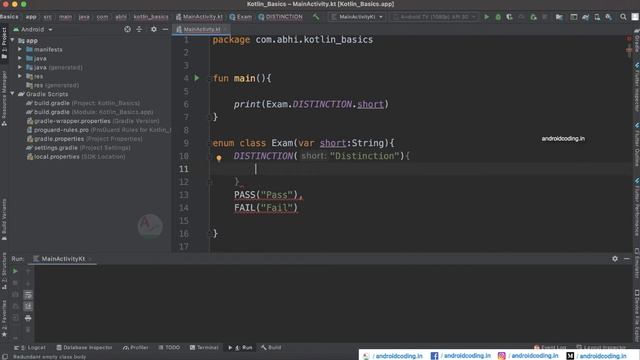
Task: Click the green run gutter arrow beside main()
Action: coord(197,78)
